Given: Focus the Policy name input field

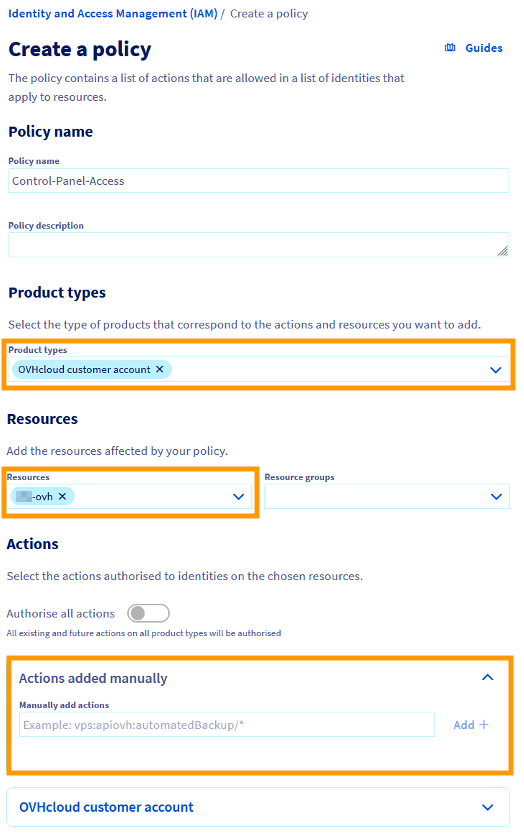Looking at the screenshot, I should (258, 181).
